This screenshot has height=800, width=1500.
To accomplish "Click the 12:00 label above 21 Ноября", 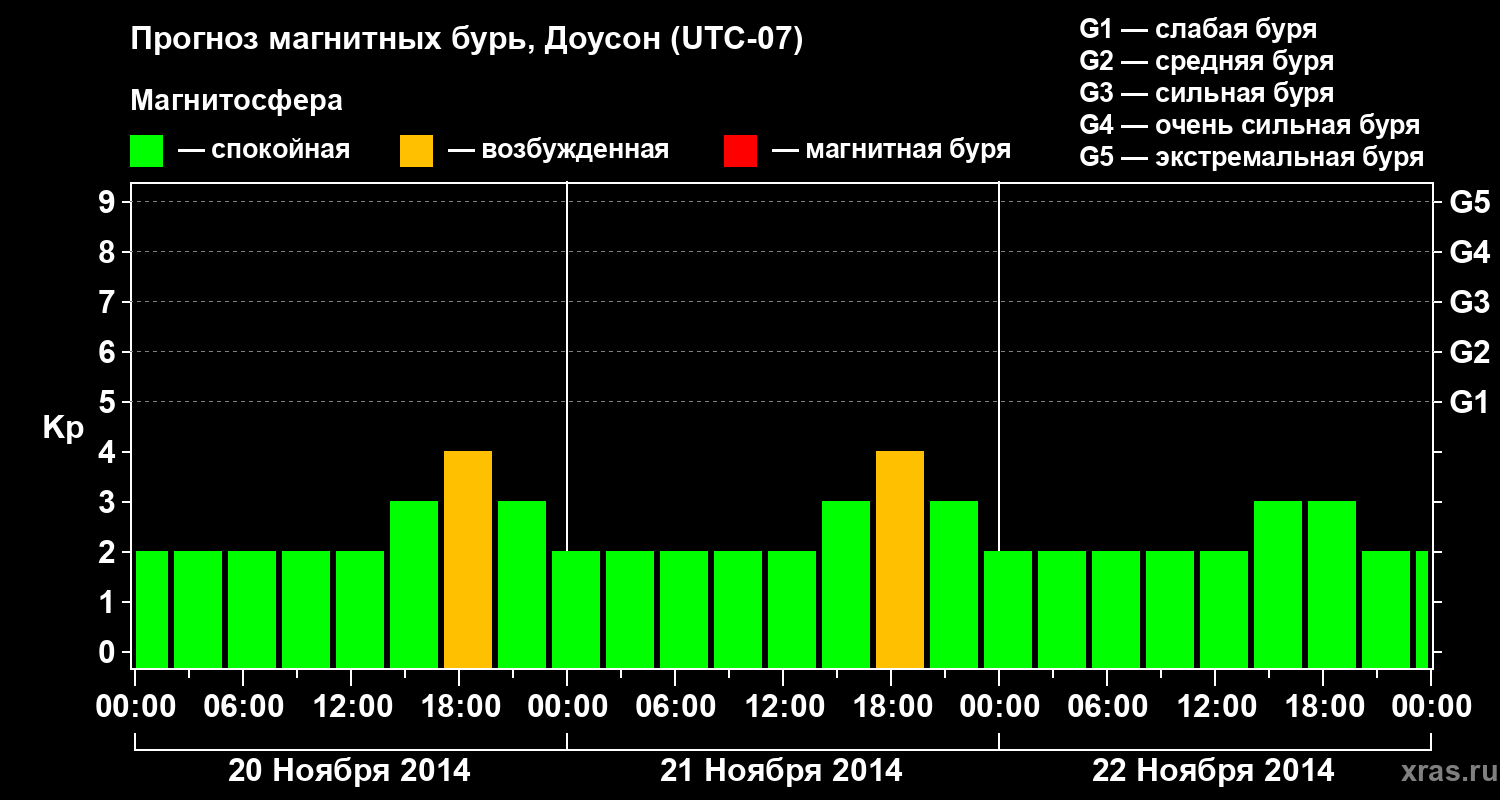I will coord(784,707).
